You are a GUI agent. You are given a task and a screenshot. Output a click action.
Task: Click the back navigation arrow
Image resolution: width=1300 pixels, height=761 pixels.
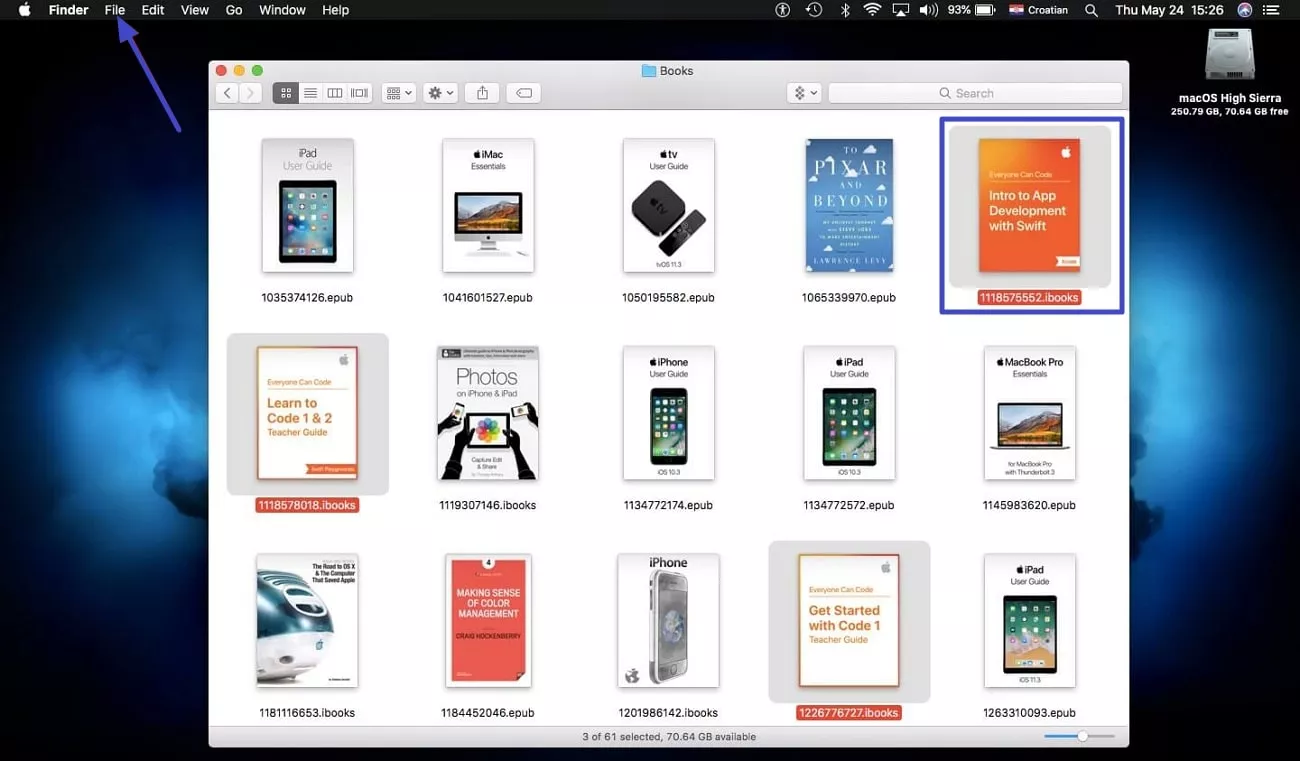[x=227, y=92]
